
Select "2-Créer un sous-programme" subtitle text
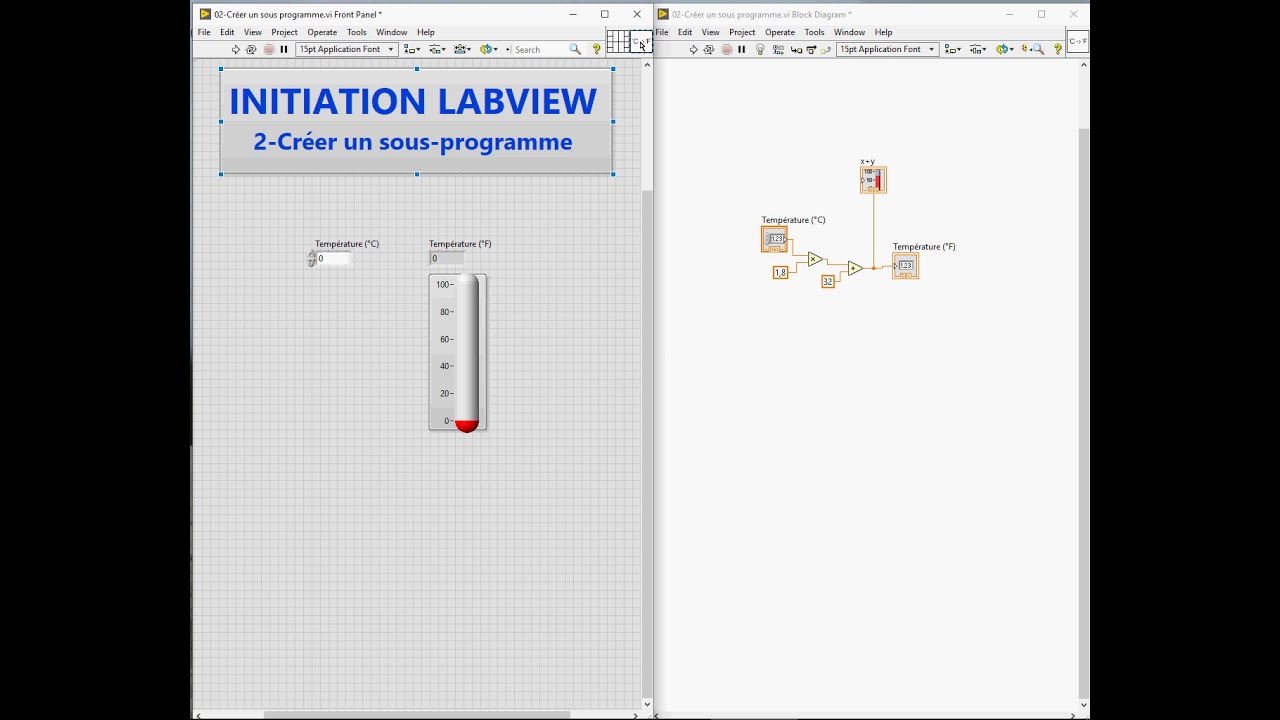coord(413,142)
